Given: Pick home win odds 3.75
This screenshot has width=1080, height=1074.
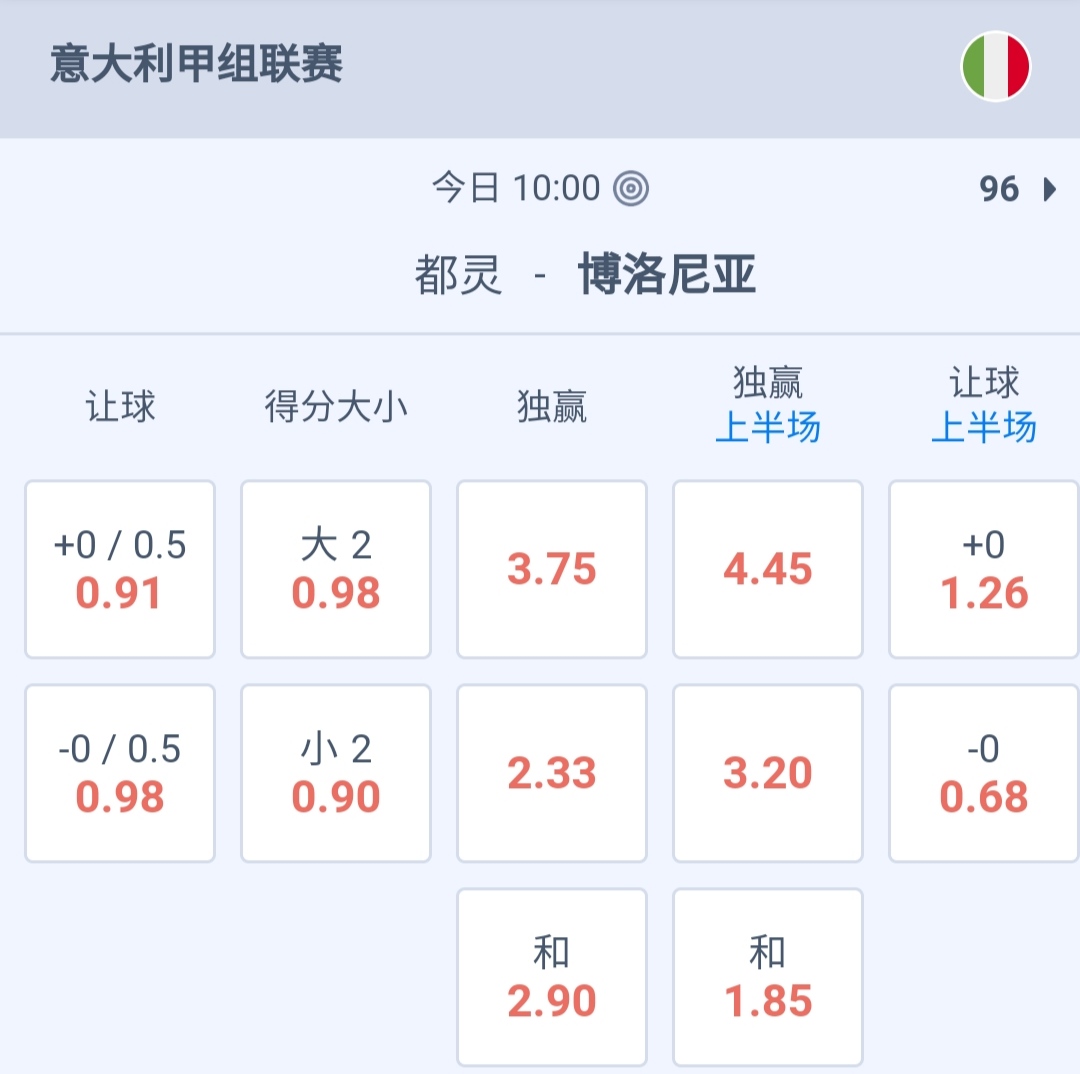Looking at the screenshot, I should pyautogui.click(x=552, y=569).
